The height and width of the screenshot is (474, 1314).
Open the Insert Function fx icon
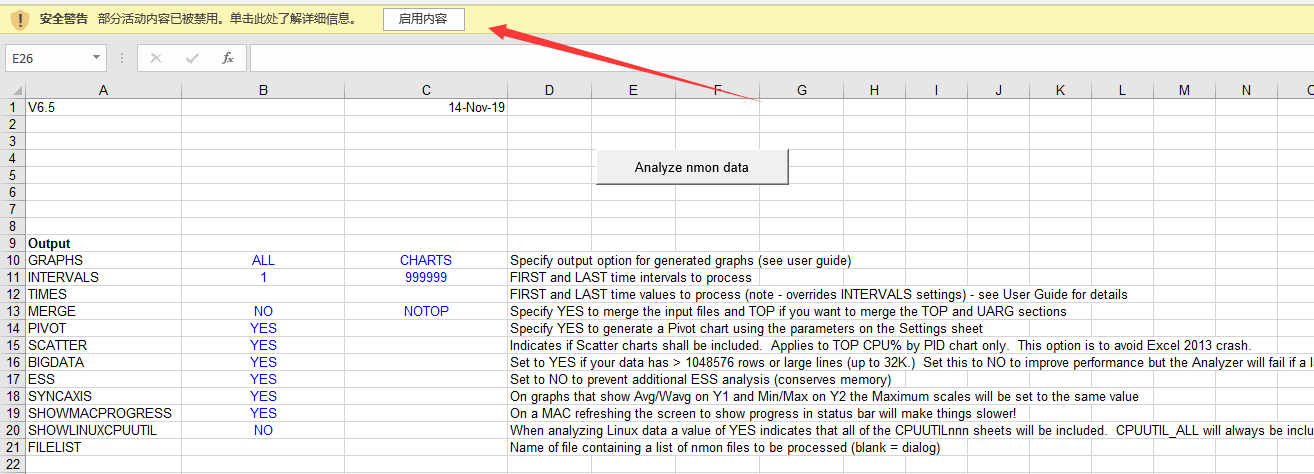coord(227,58)
